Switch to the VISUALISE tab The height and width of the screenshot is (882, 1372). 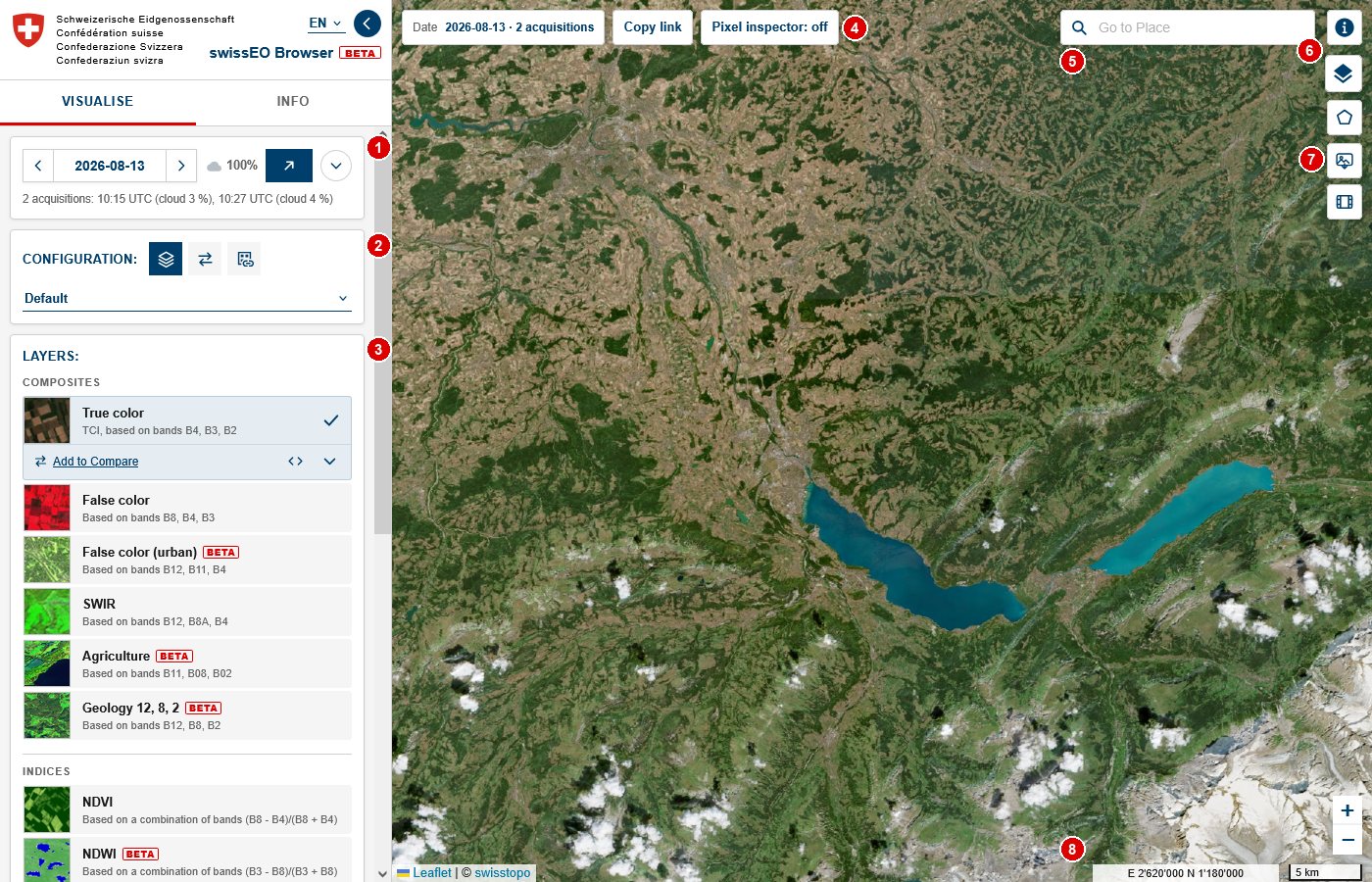(98, 101)
